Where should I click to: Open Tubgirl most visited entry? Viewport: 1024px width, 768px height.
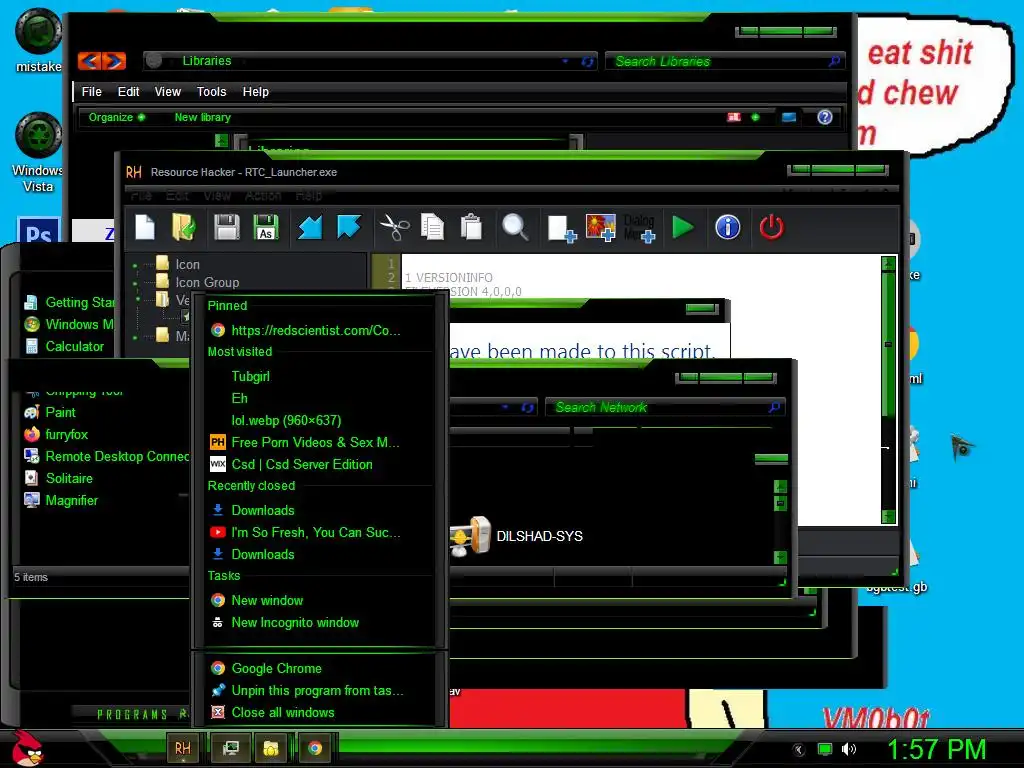[320, 376]
